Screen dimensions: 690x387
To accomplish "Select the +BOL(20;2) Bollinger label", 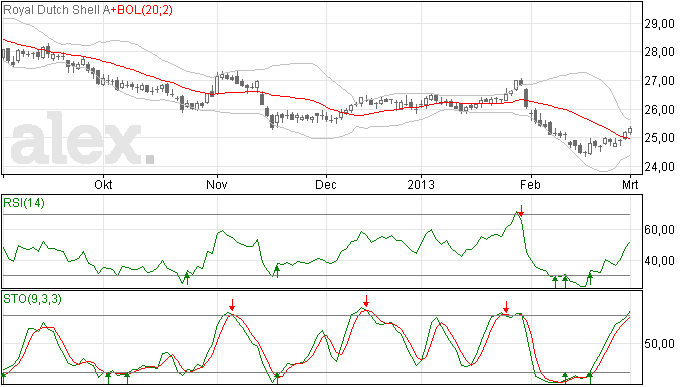I will (x=141, y=10).
